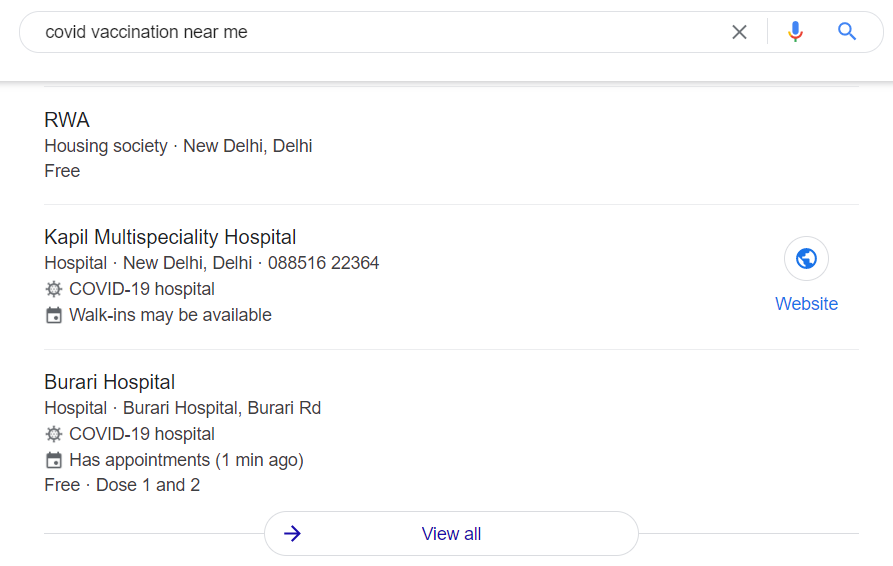Open Kapil Hospital website globe icon
Image resolution: width=893 pixels, height=566 pixels.
pos(806,259)
